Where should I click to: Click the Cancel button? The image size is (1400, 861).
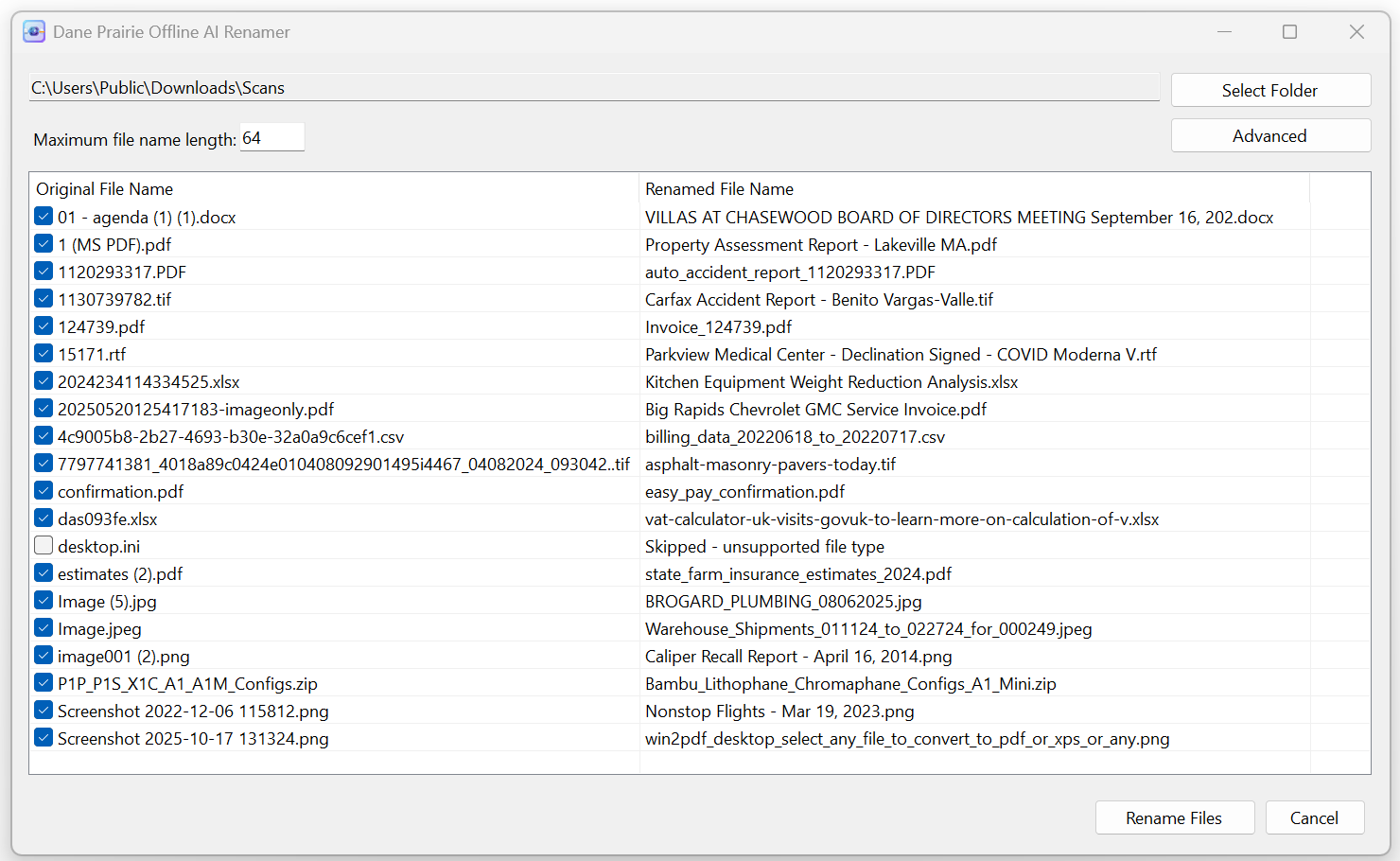coord(1315,817)
